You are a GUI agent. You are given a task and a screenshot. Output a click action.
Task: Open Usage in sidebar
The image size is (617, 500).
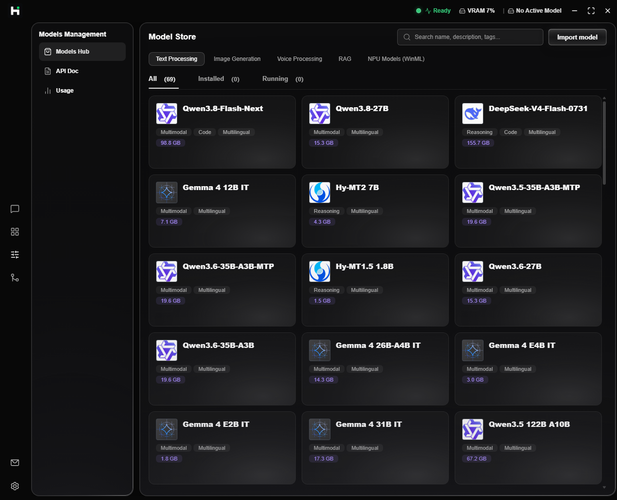pyautogui.click(x=82, y=90)
